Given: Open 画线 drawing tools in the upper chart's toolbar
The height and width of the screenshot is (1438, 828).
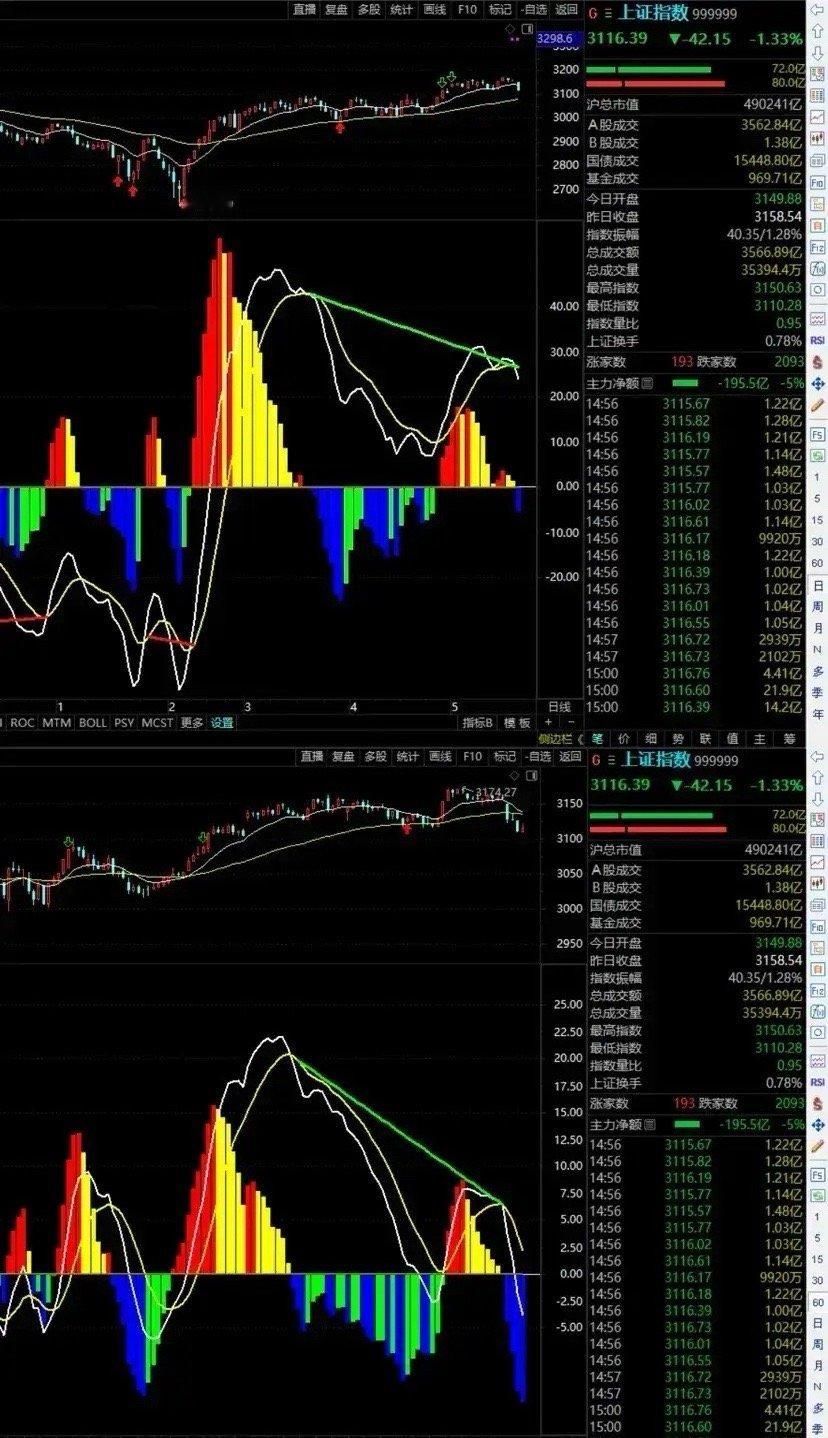Looking at the screenshot, I should (x=435, y=10).
